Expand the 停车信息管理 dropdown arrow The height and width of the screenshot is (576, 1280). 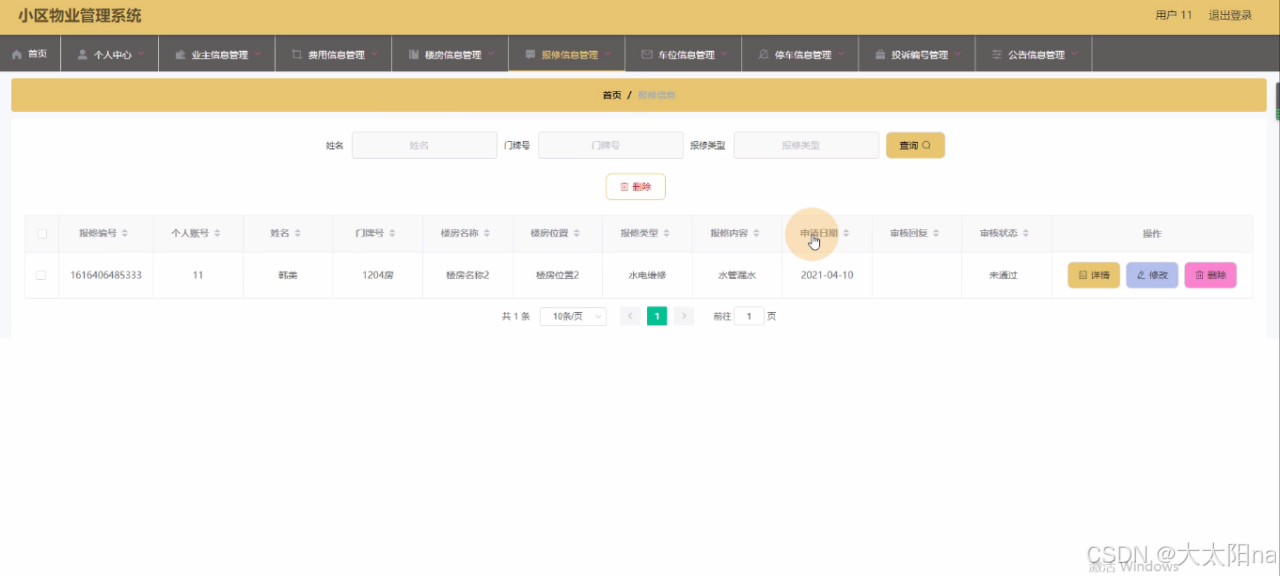pyautogui.click(x=841, y=54)
